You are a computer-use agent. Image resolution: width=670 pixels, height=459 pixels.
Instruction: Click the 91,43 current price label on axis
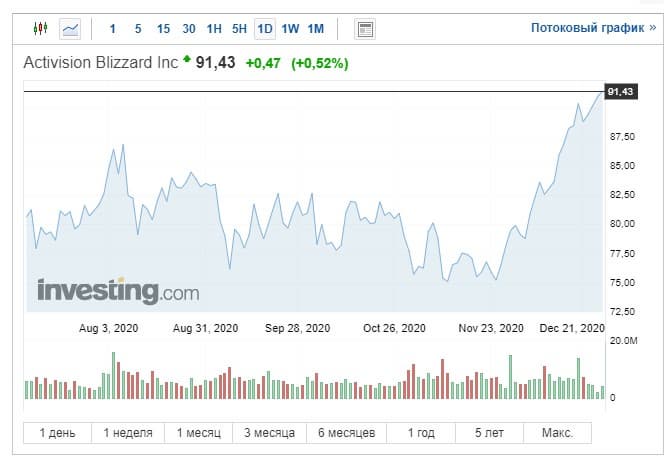(620, 92)
